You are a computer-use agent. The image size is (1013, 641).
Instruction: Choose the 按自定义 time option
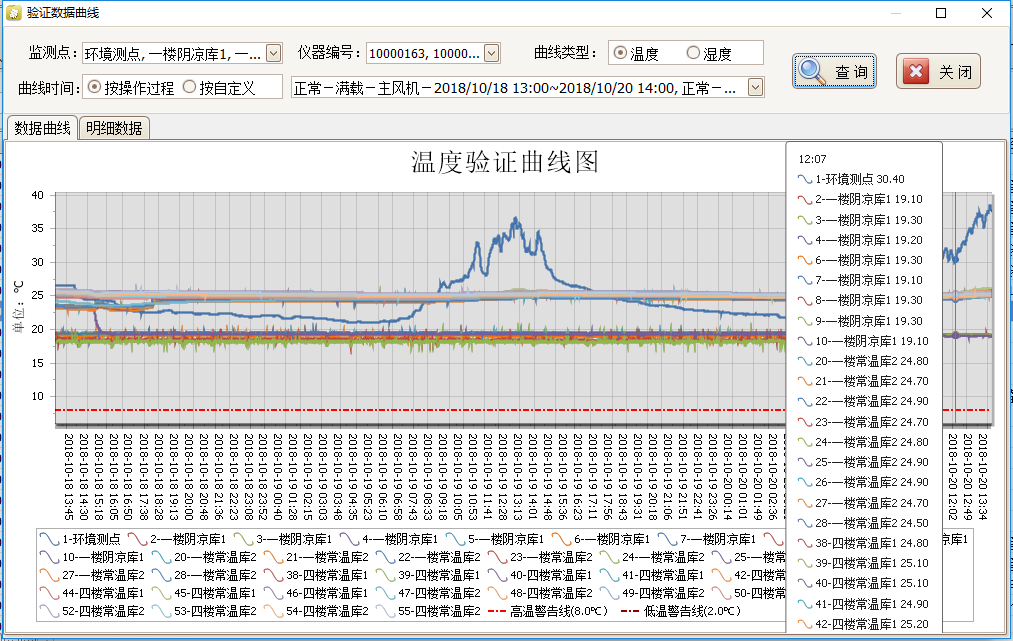click(x=189, y=87)
